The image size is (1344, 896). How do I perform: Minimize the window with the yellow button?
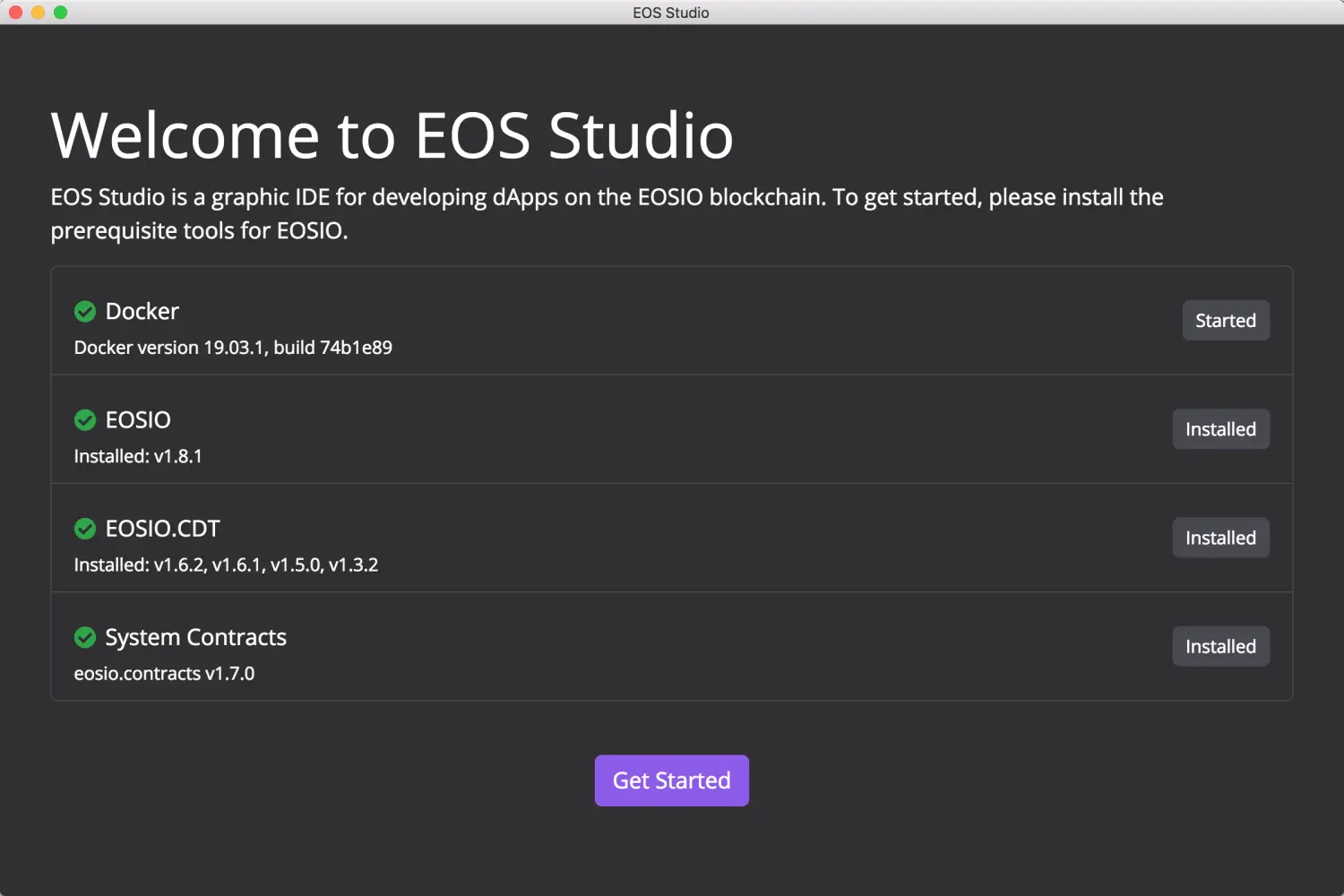(38, 13)
